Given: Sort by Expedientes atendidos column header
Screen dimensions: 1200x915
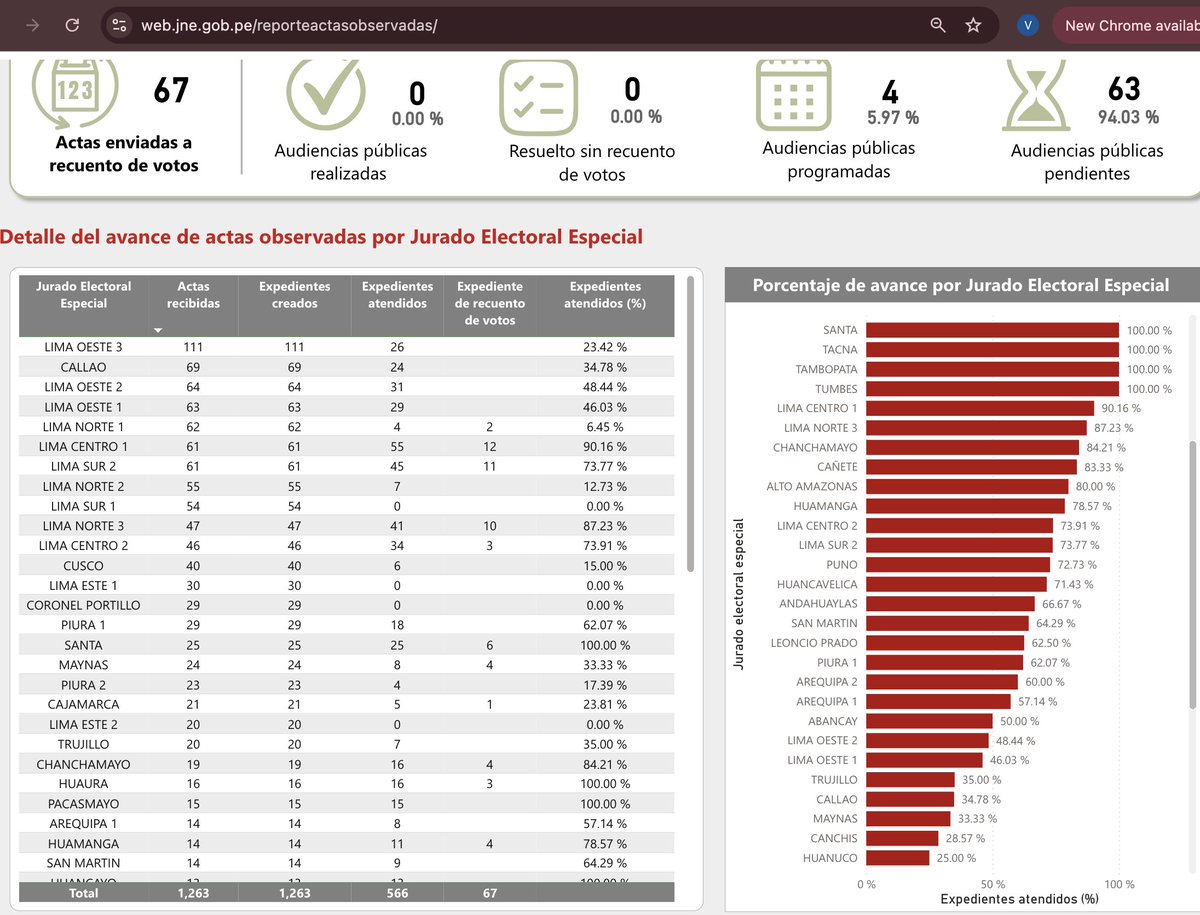Looking at the screenshot, I should click(x=397, y=295).
